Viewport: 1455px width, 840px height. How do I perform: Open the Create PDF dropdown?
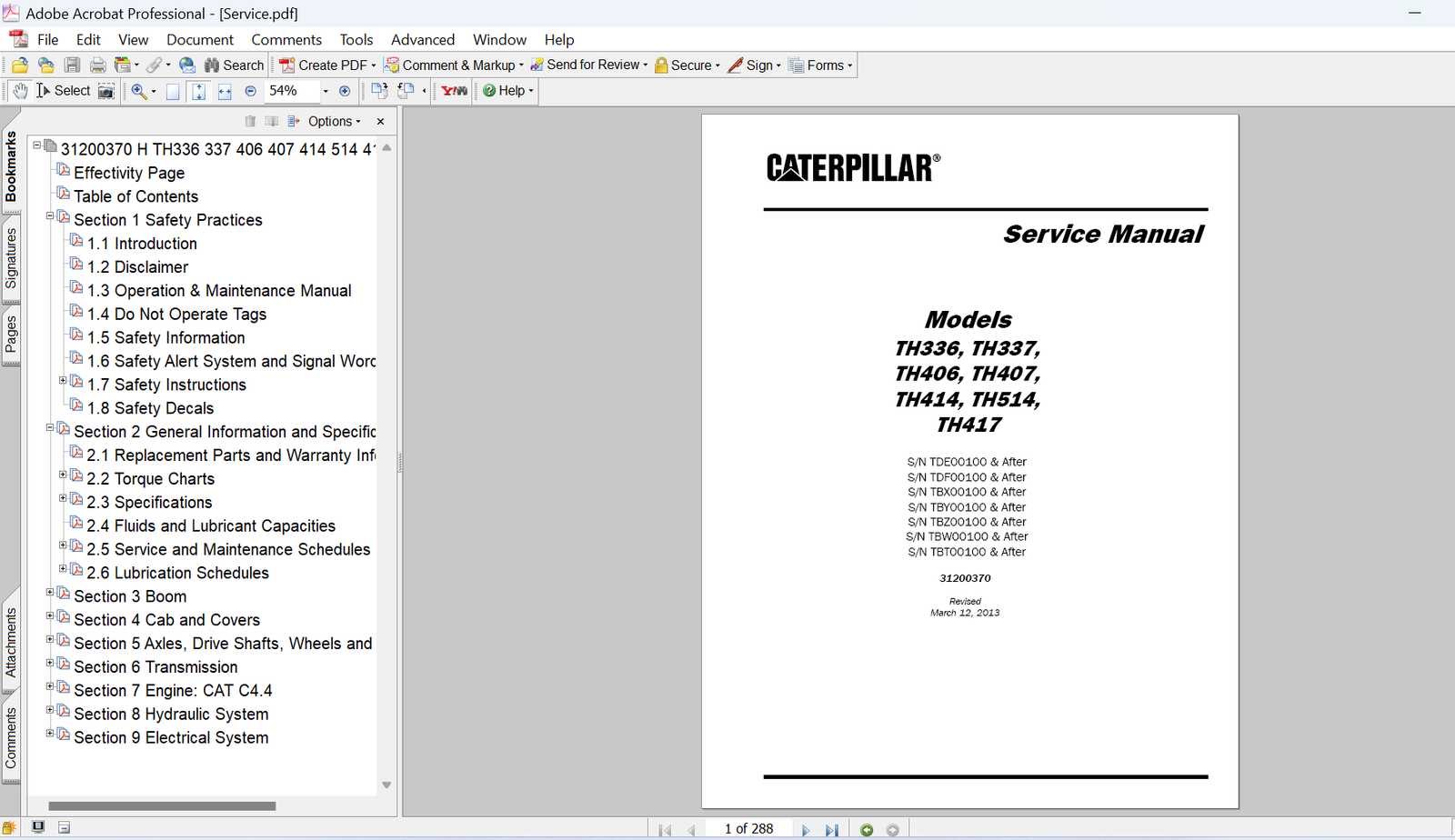tap(327, 65)
